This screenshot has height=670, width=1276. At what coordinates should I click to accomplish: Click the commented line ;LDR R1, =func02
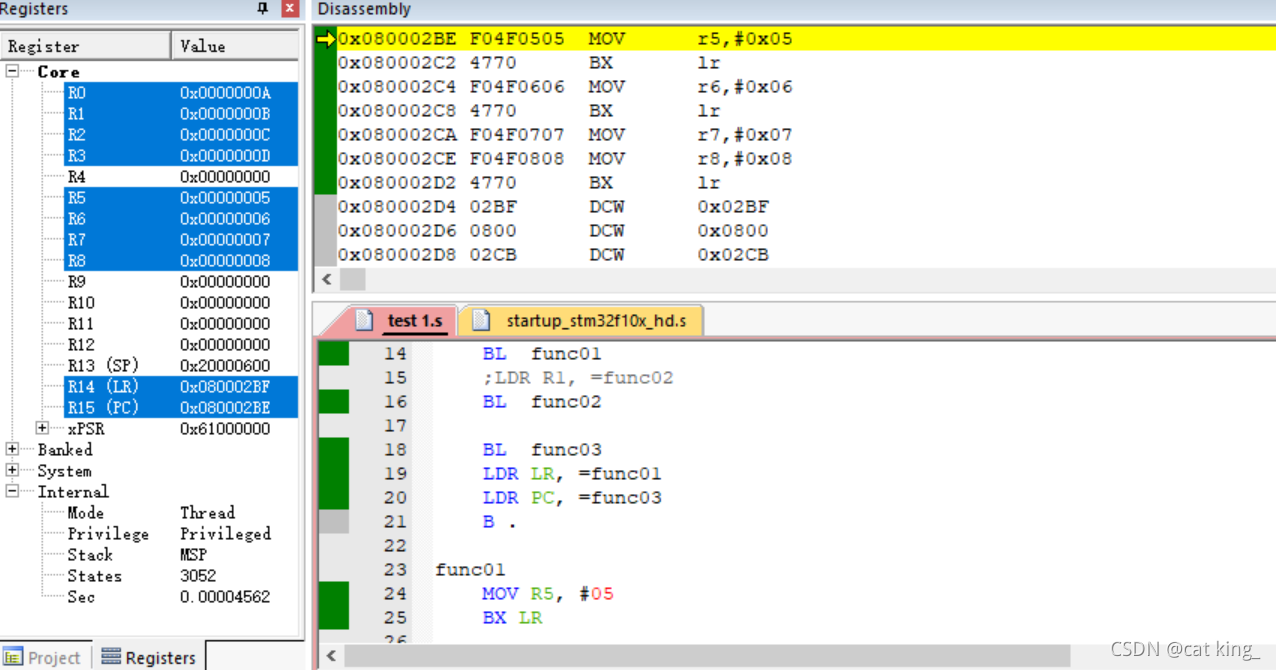coord(578,378)
